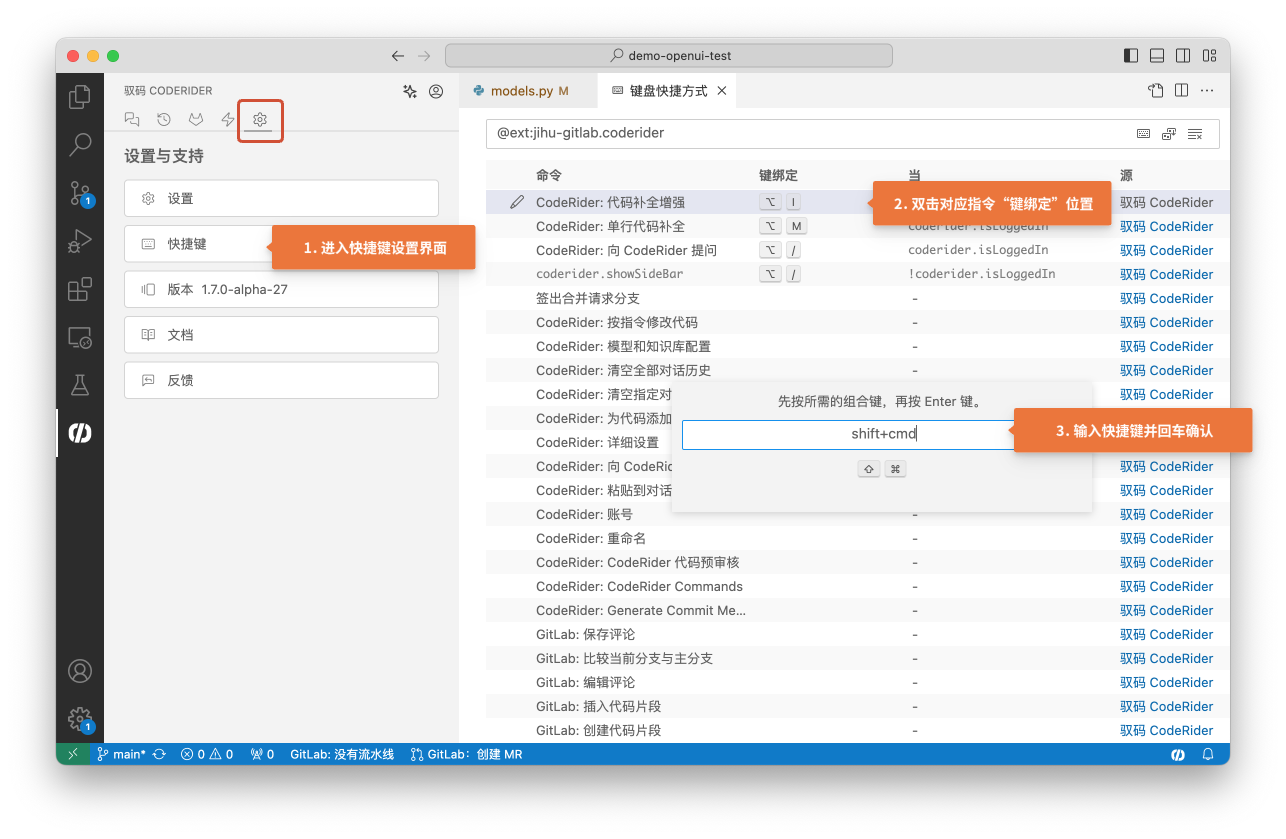This screenshot has width=1286, height=839.
Task: Go forward with the title bar arrow
Action: pyautogui.click(x=424, y=56)
